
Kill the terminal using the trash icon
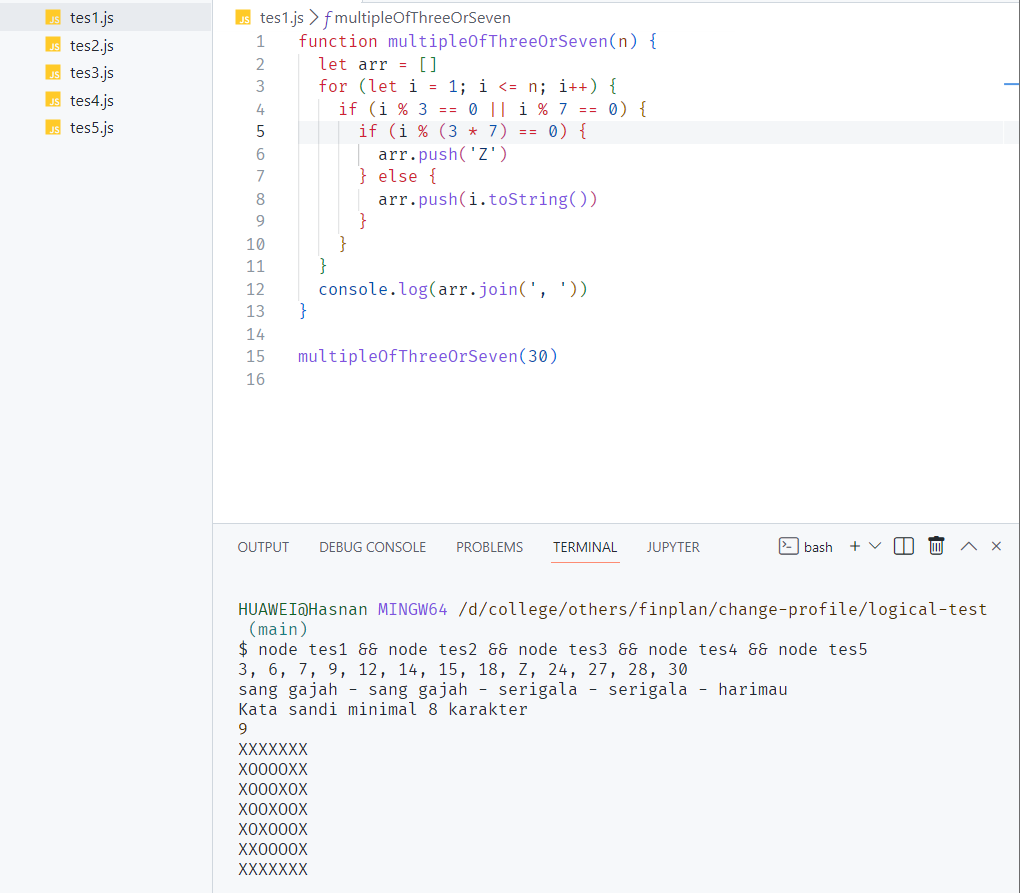(x=936, y=546)
